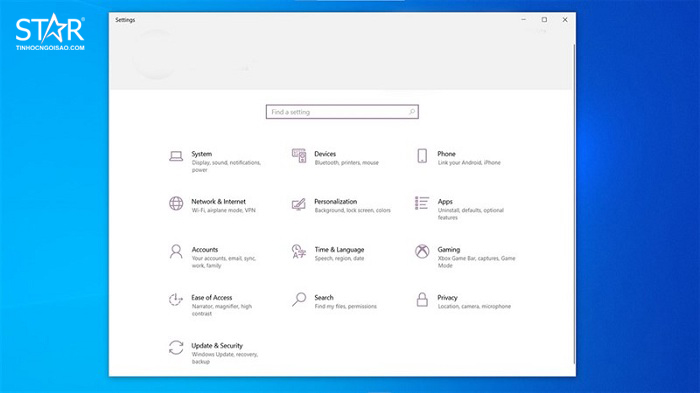
Task: Click 'Uninstall, defaults, optional features' text
Action: click(x=471, y=214)
